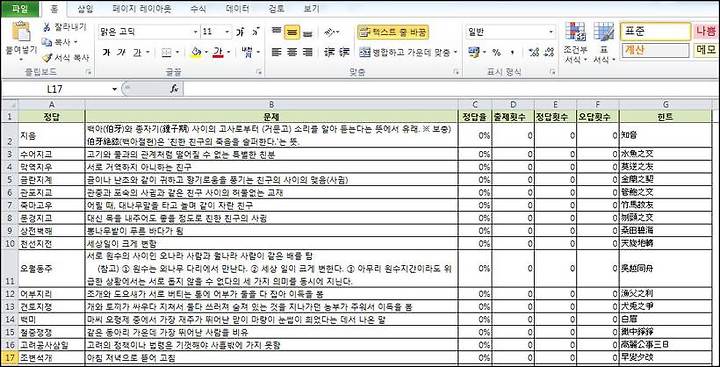
Task: Select the 계산 cell style
Action: (x=655, y=50)
